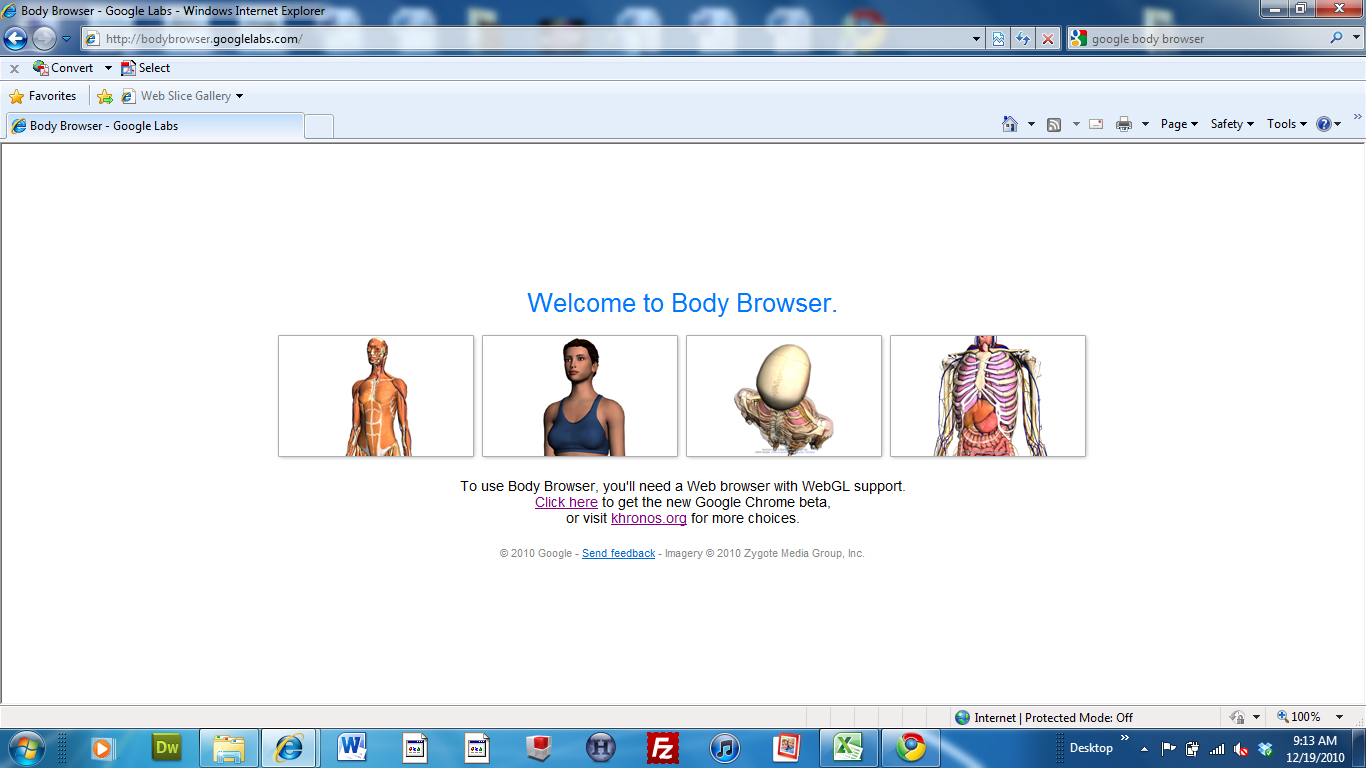Image resolution: width=1366 pixels, height=768 pixels.
Task: Click the taskbar clock showing 9:13 AM
Action: tap(1315, 748)
